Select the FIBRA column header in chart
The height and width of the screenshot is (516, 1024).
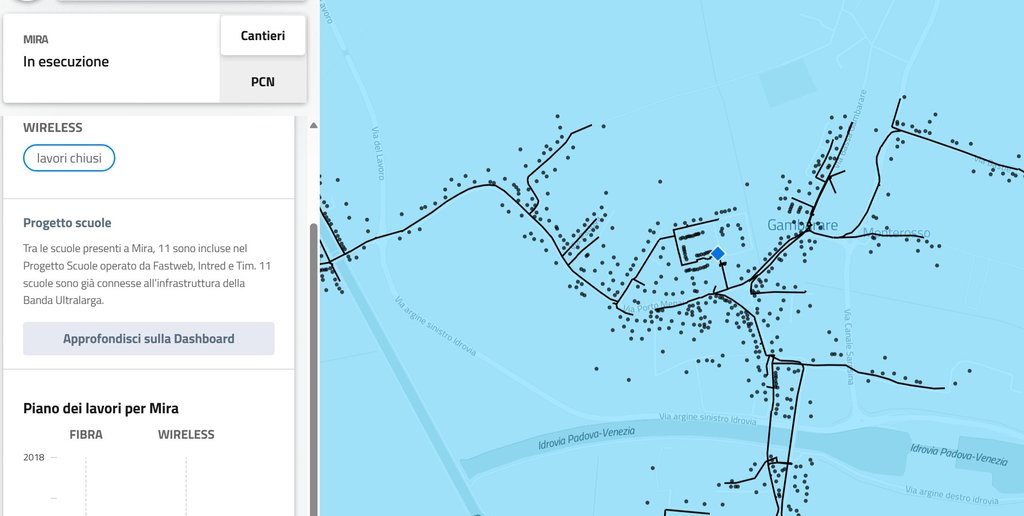click(86, 434)
